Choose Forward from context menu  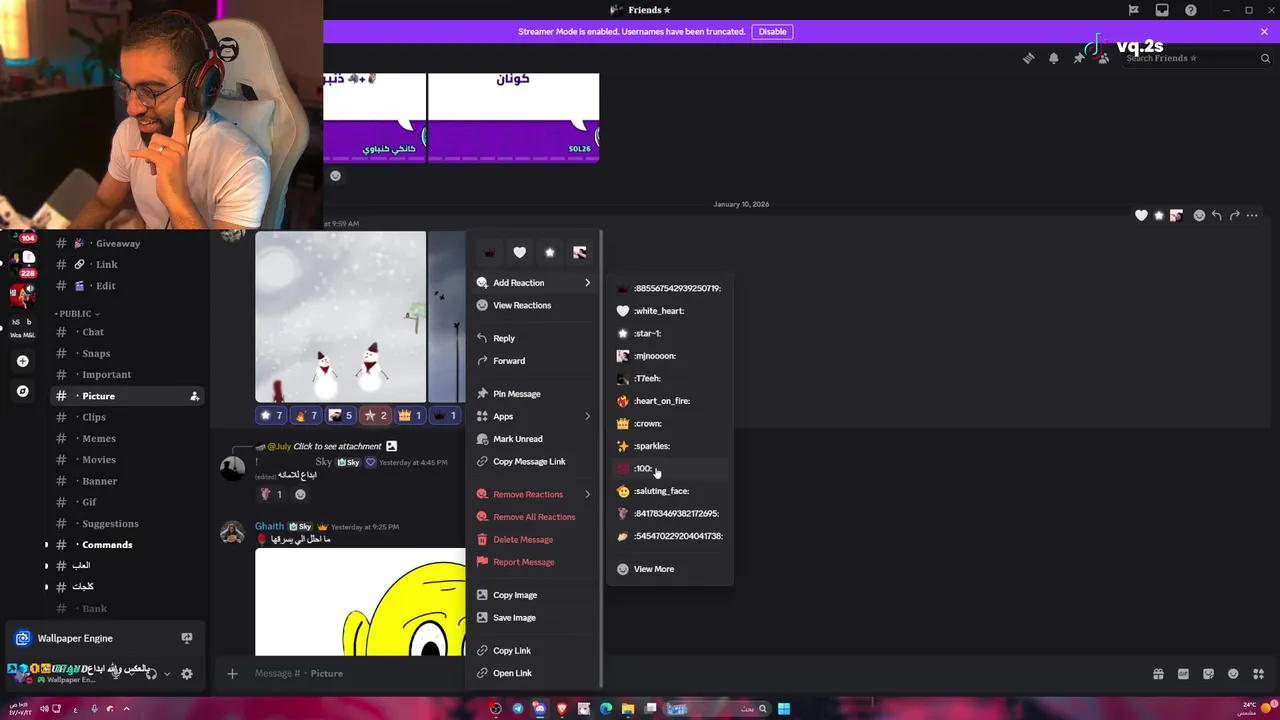(x=534, y=361)
